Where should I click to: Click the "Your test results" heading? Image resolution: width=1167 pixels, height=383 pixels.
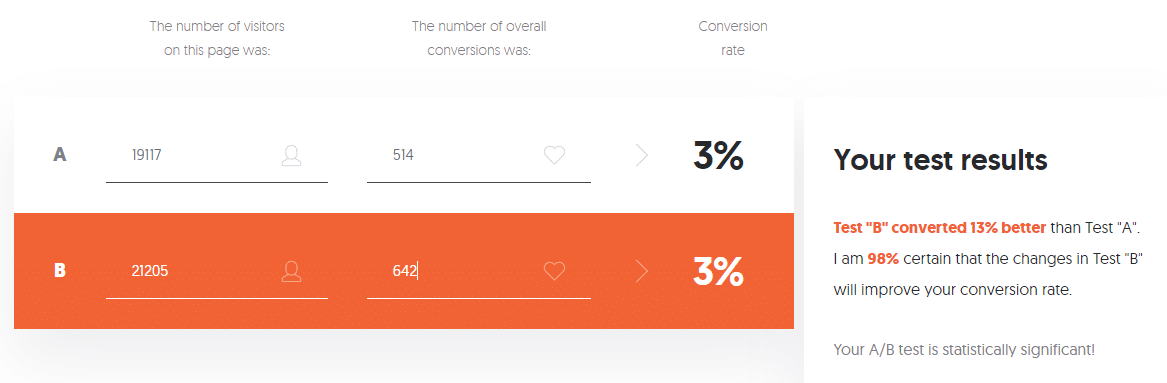tap(940, 159)
